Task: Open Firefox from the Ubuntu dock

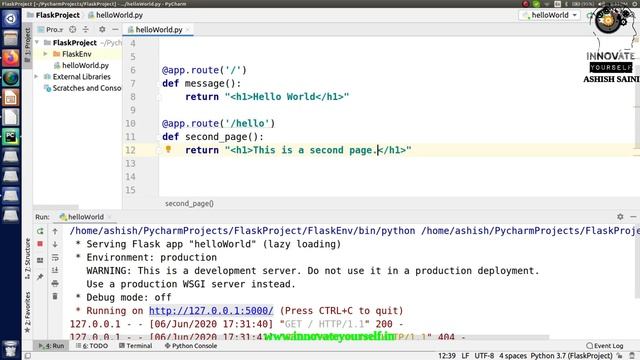Action: (11, 58)
